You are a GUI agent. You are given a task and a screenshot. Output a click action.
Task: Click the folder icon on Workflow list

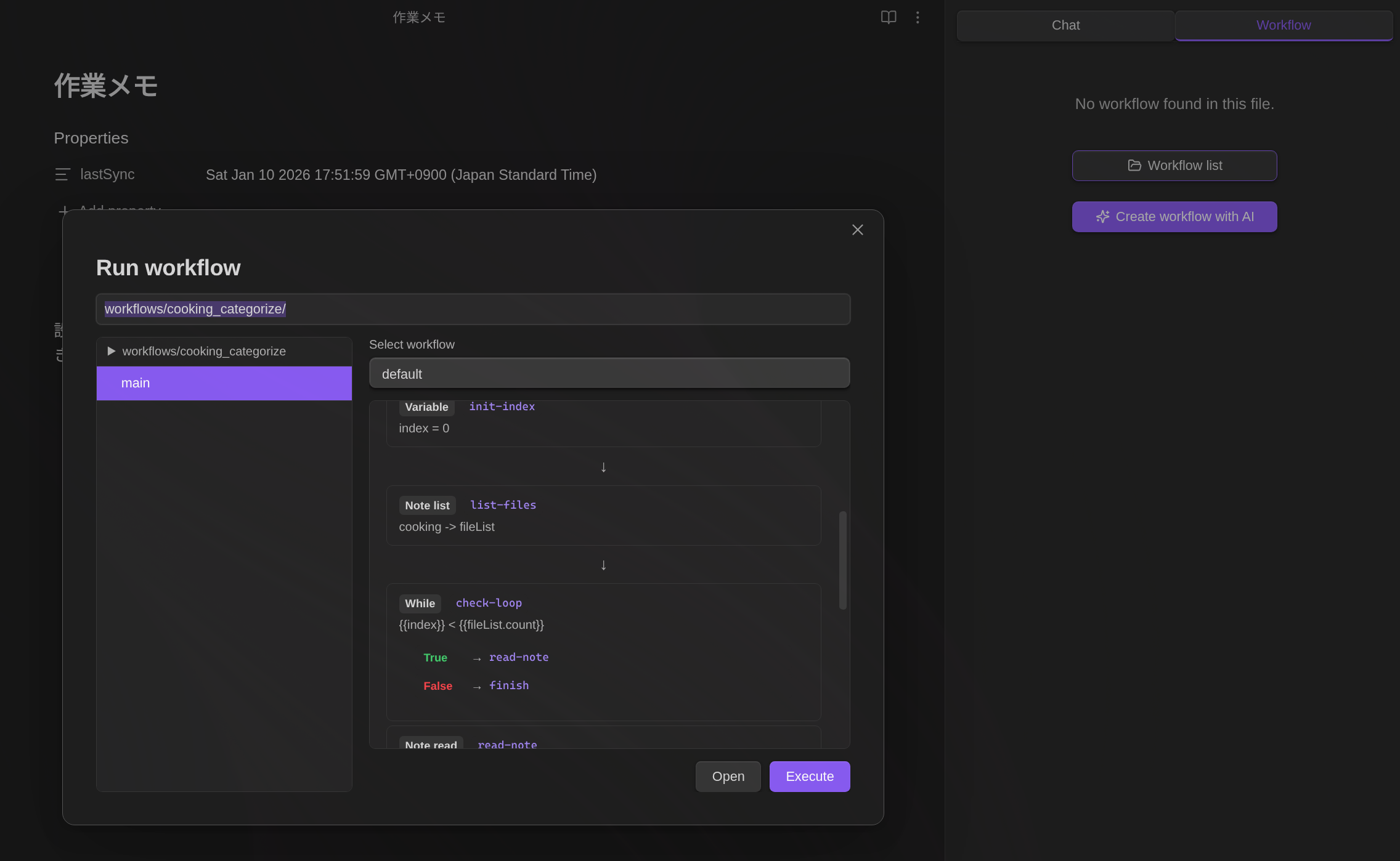(x=1134, y=166)
